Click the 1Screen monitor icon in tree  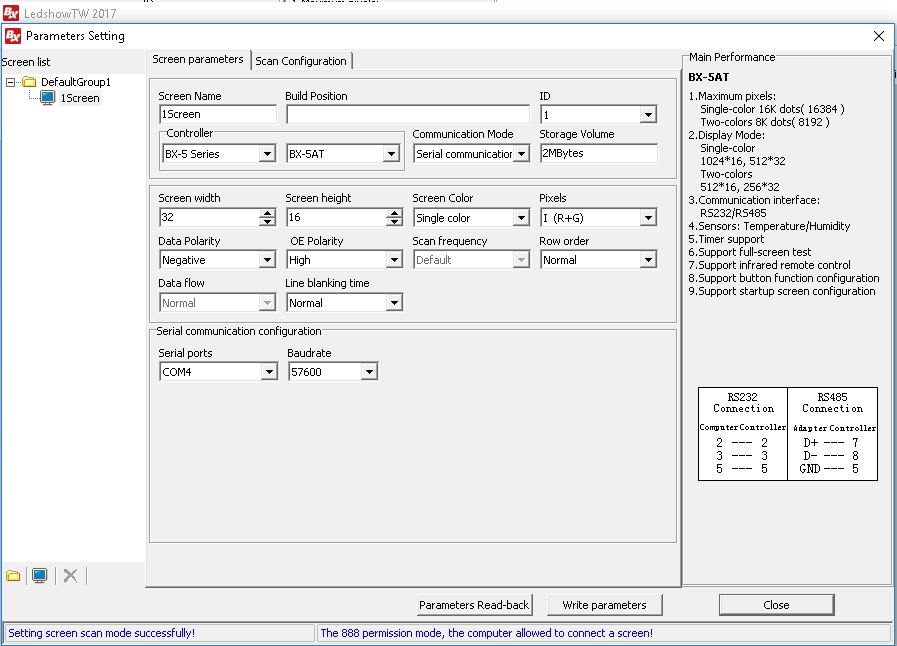click(47, 98)
